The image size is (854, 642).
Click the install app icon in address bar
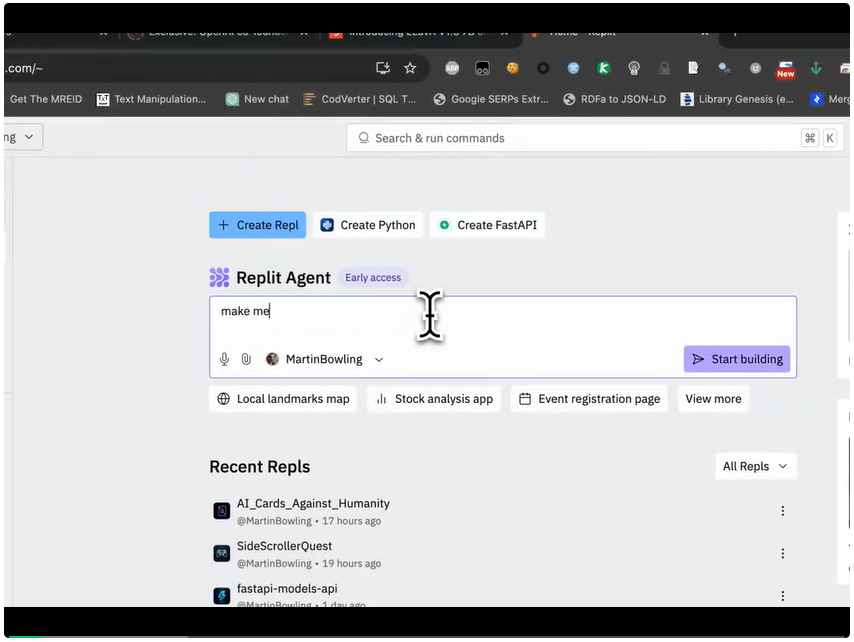(383, 68)
